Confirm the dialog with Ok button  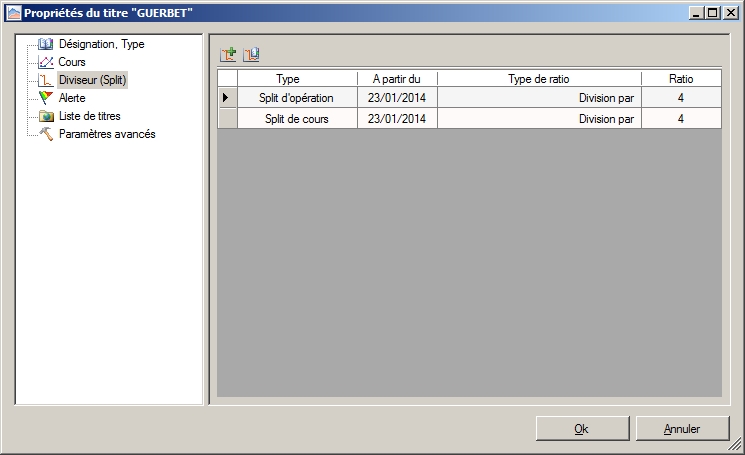[581, 429]
